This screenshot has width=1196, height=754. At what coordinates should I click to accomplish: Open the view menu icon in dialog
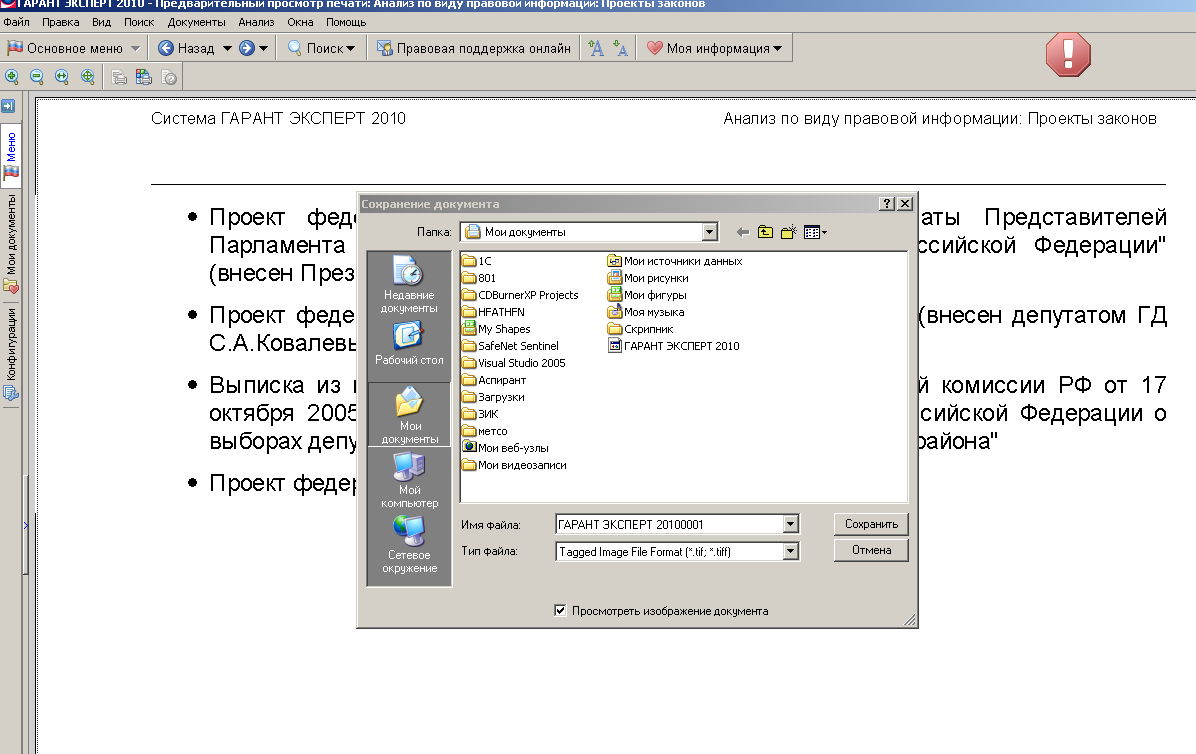coord(815,232)
